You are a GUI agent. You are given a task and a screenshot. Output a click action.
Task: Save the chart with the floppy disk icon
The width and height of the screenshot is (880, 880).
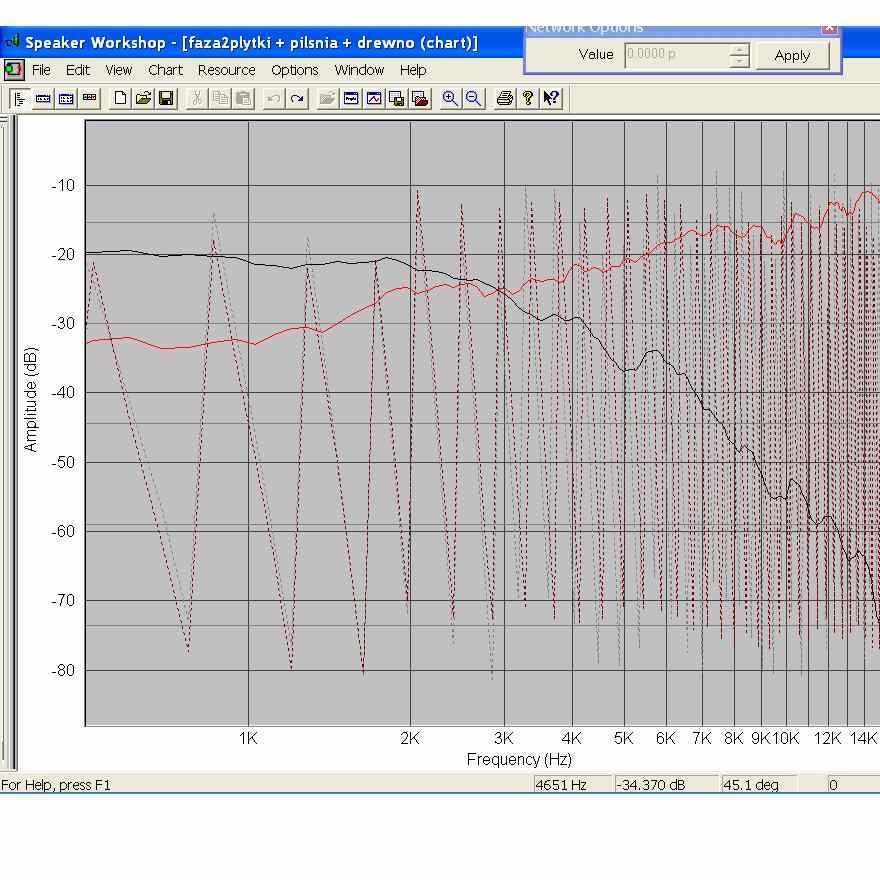(x=166, y=99)
